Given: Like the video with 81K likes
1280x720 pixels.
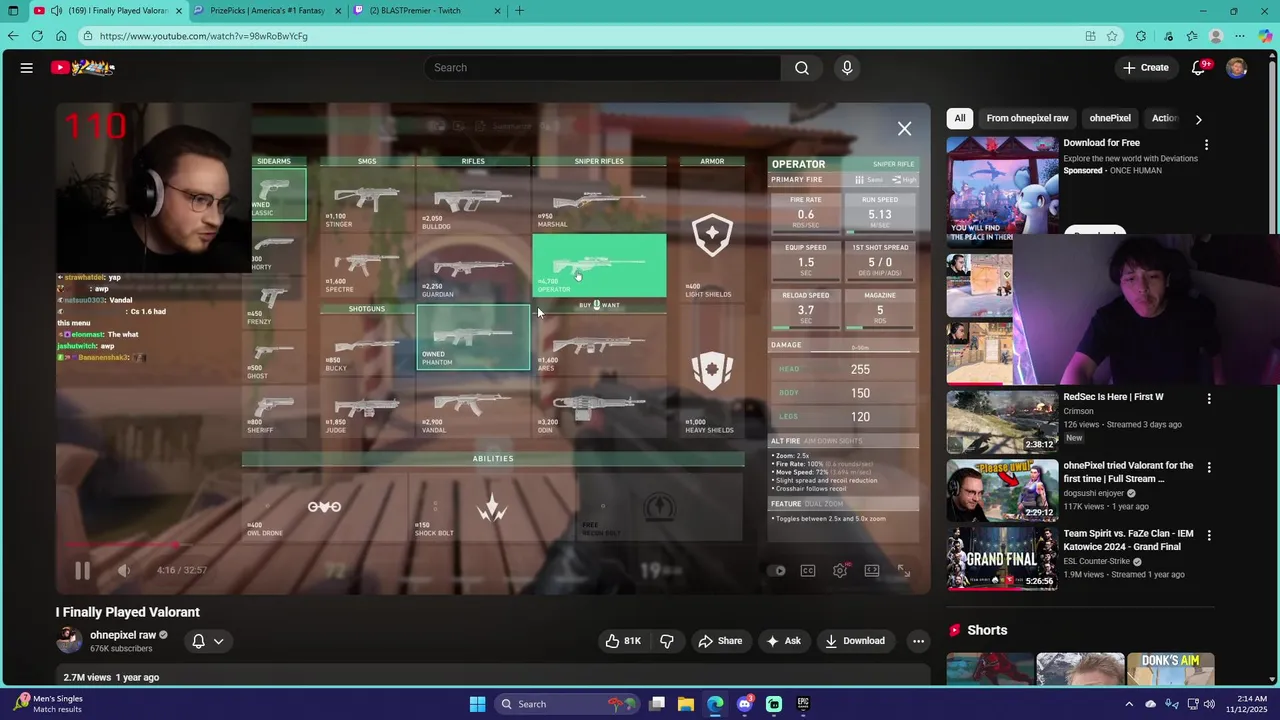Looking at the screenshot, I should tap(622, 641).
